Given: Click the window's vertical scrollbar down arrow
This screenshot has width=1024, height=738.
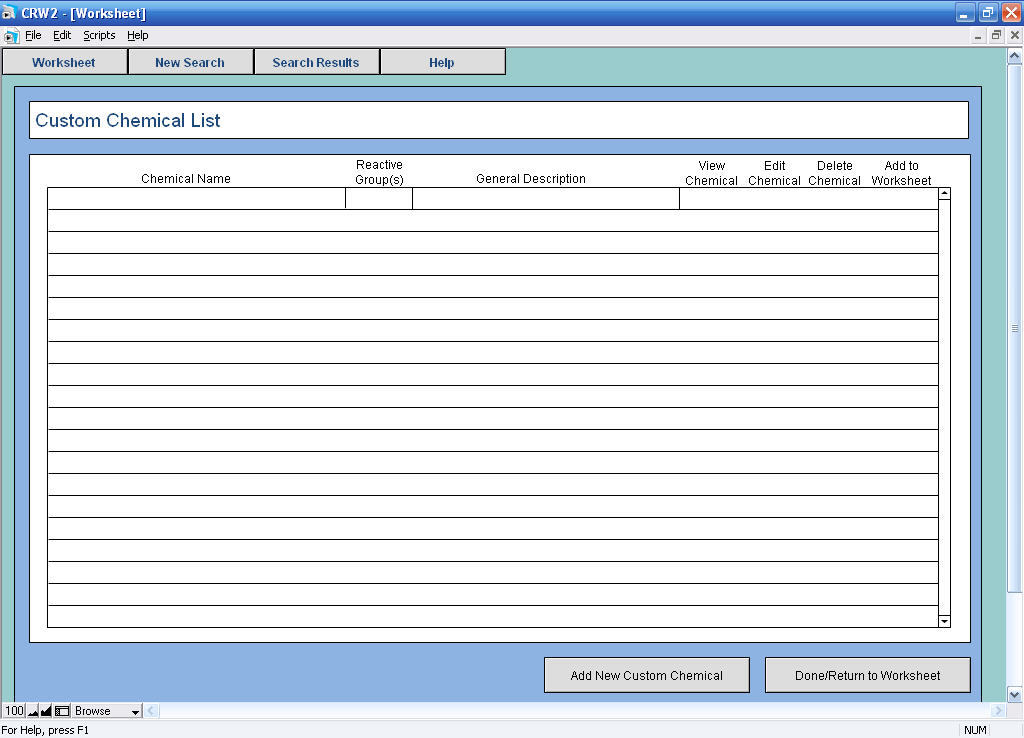Looking at the screenshot, I should [1014, 694].
